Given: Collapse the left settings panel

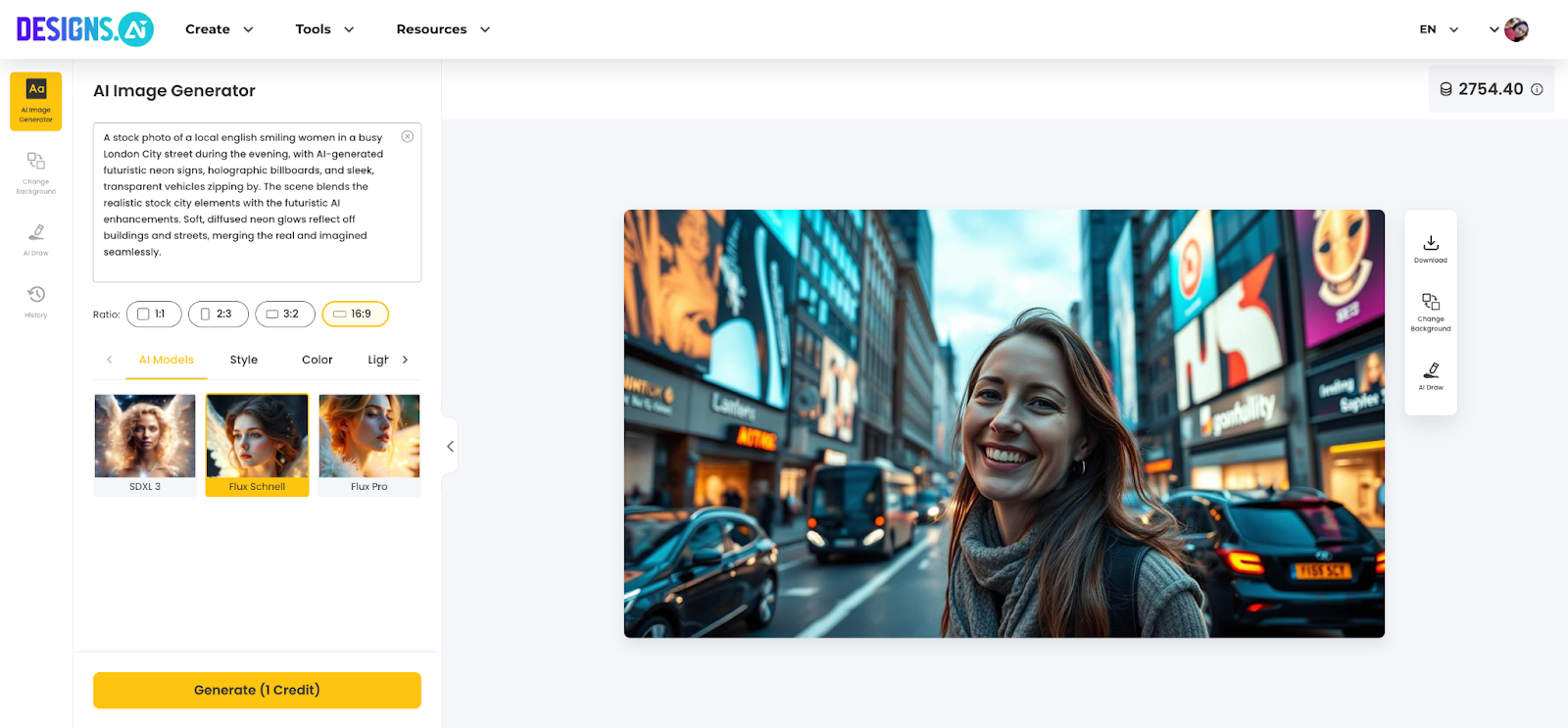Looking at the screenshot, I should coord(450,447).
